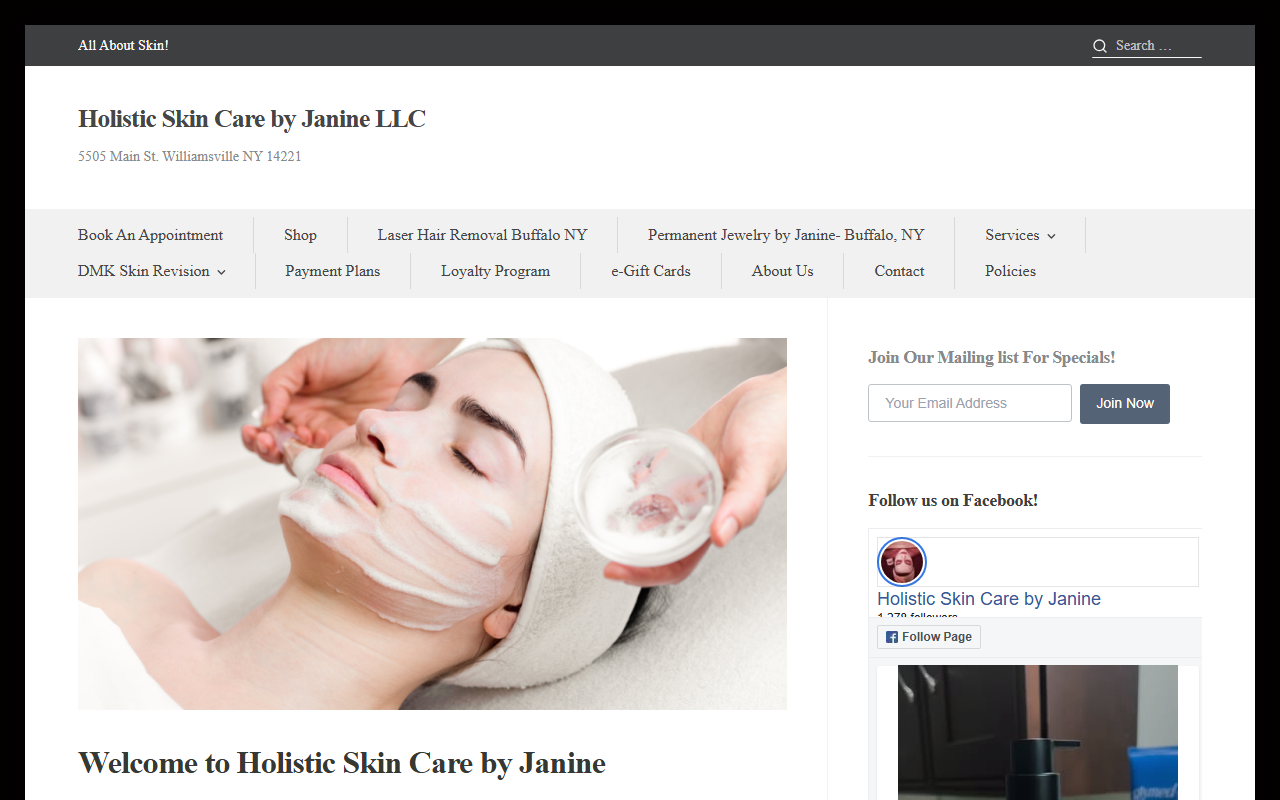
Task: Open the Facebook feed post image
Action: click(x=1038, y=732)
